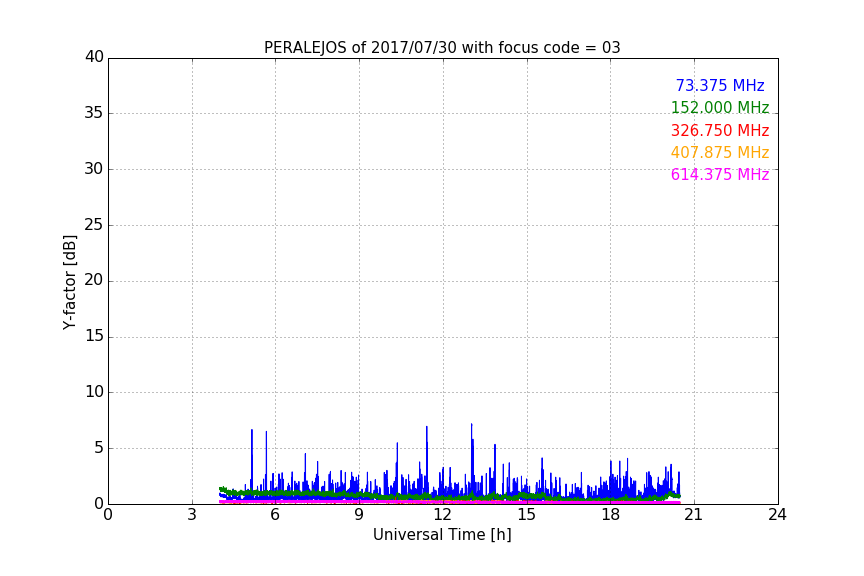Click the 'Universal Time [h]' axis label

pos(442,535)
